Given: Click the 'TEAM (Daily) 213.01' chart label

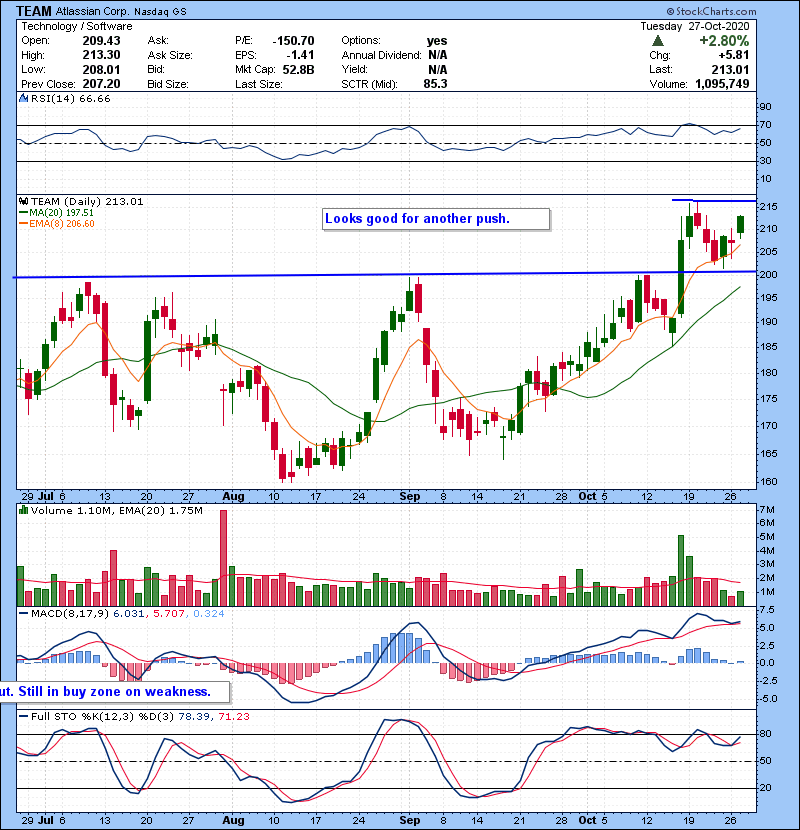Looking at the screenshot, I should (87, 201).
